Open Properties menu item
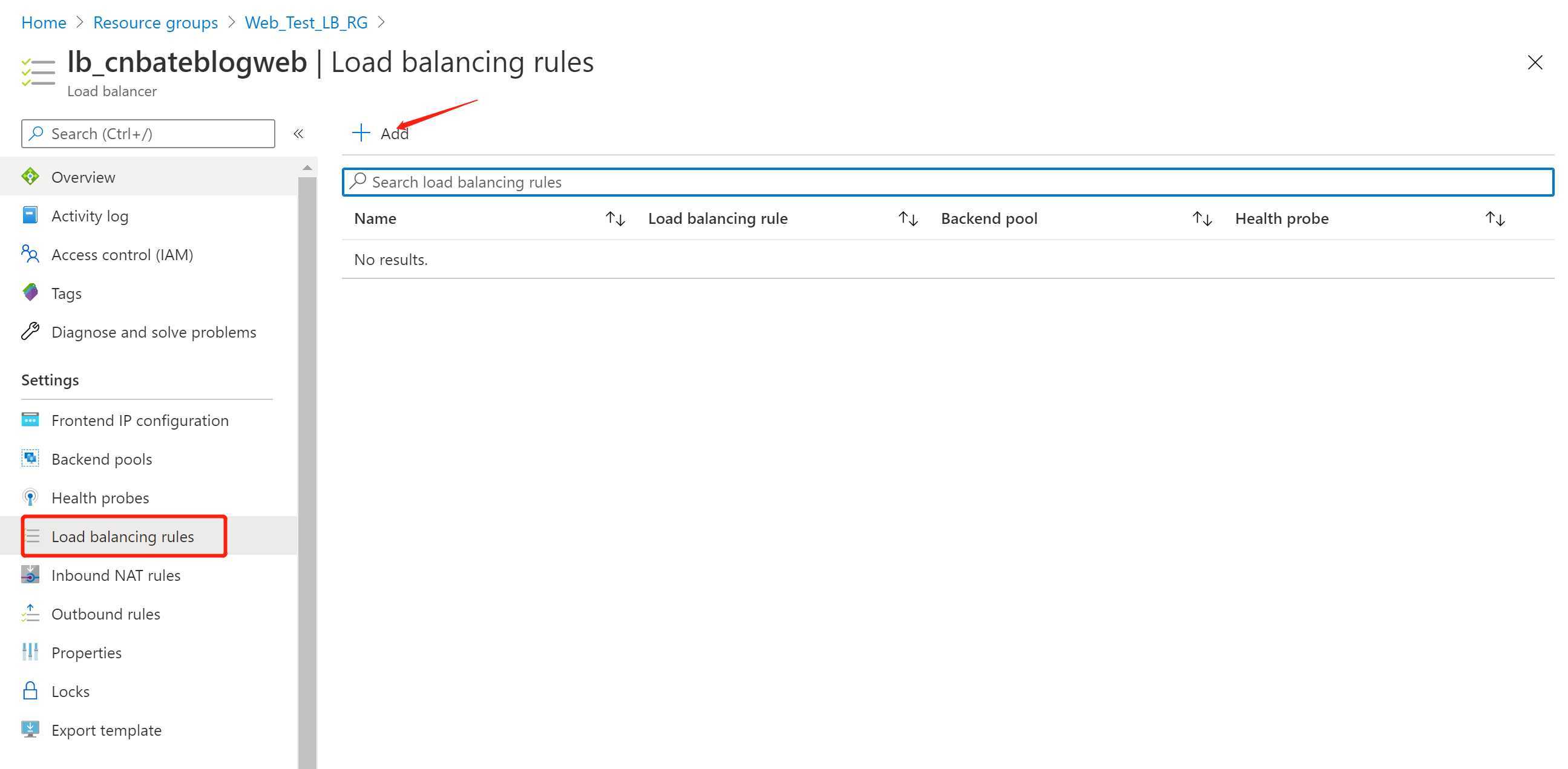This screenshot has height=769, width=1568. click(x=149, y=652)
